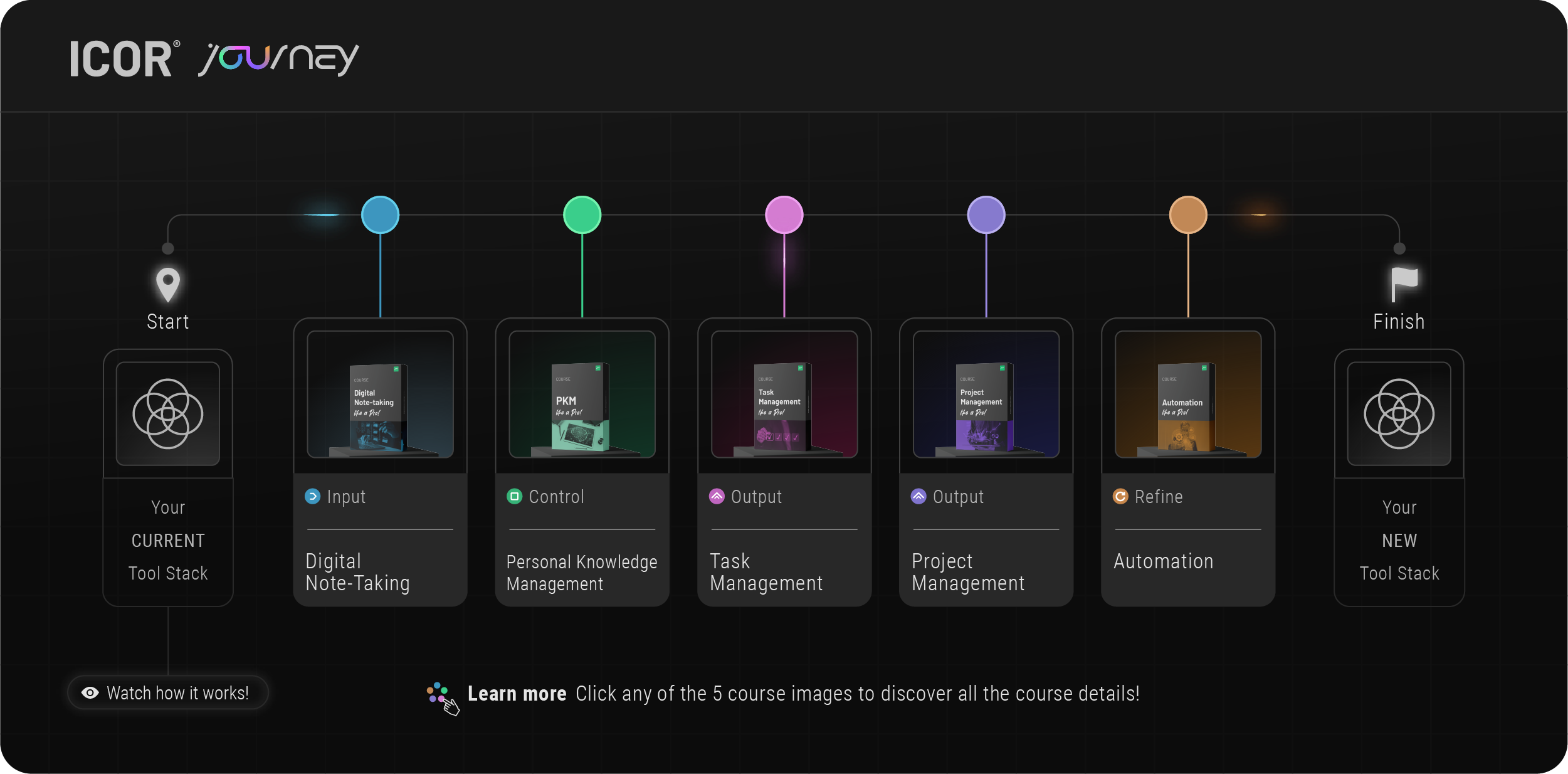Click the Learn more text
The image size is (1568, 774).
(x=517, y=693)
